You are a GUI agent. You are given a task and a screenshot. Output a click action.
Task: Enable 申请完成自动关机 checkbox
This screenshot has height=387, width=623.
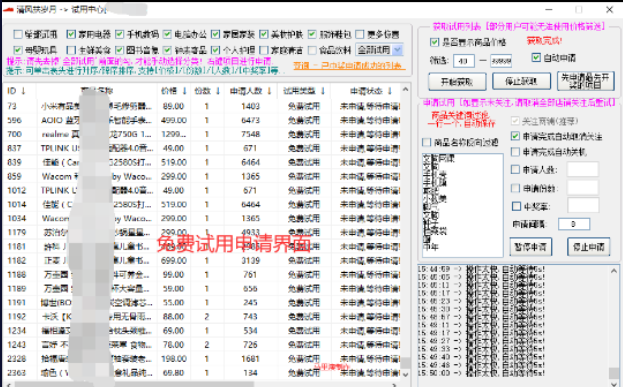point(515,152)
